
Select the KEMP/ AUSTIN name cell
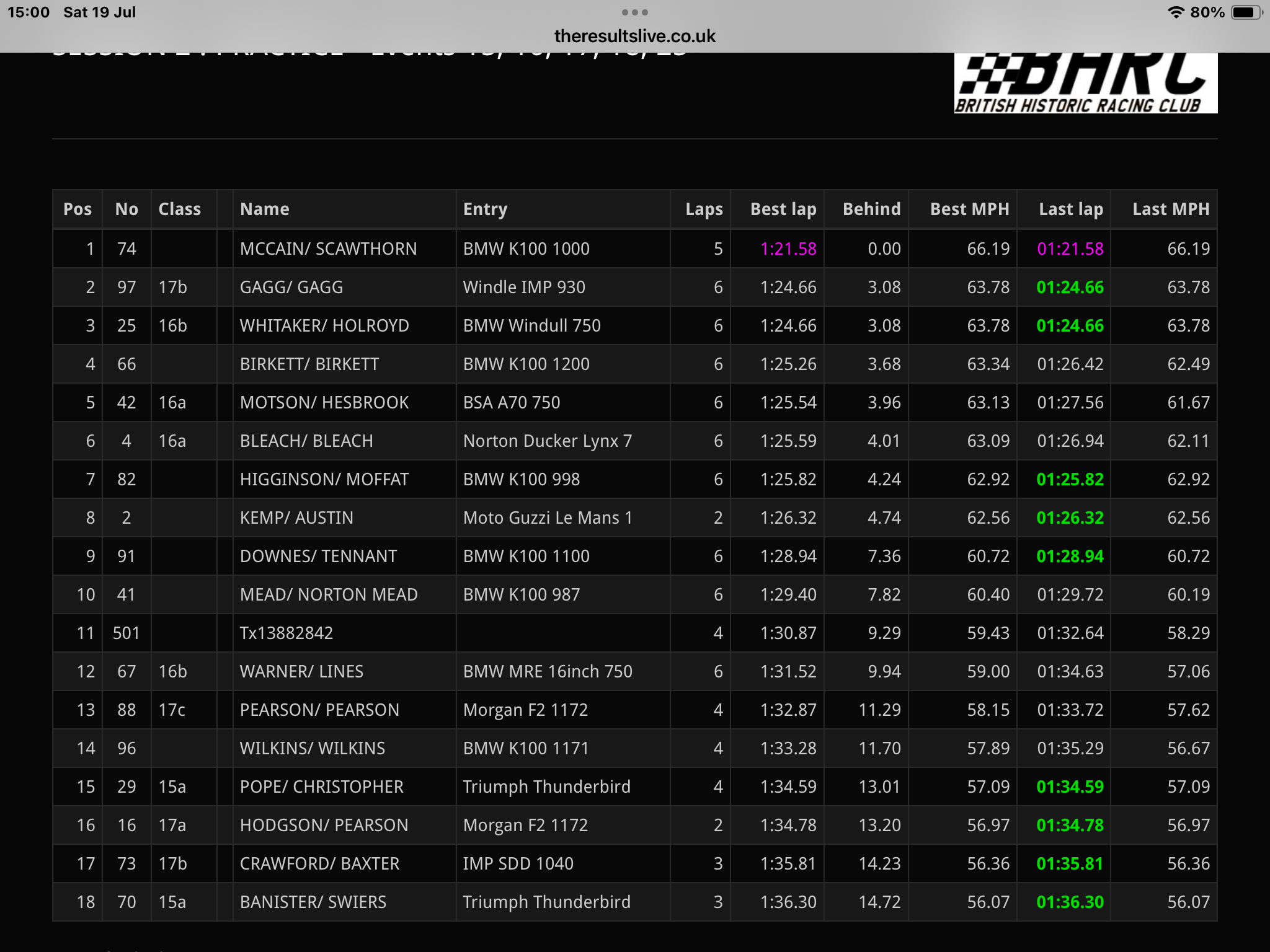344,518
